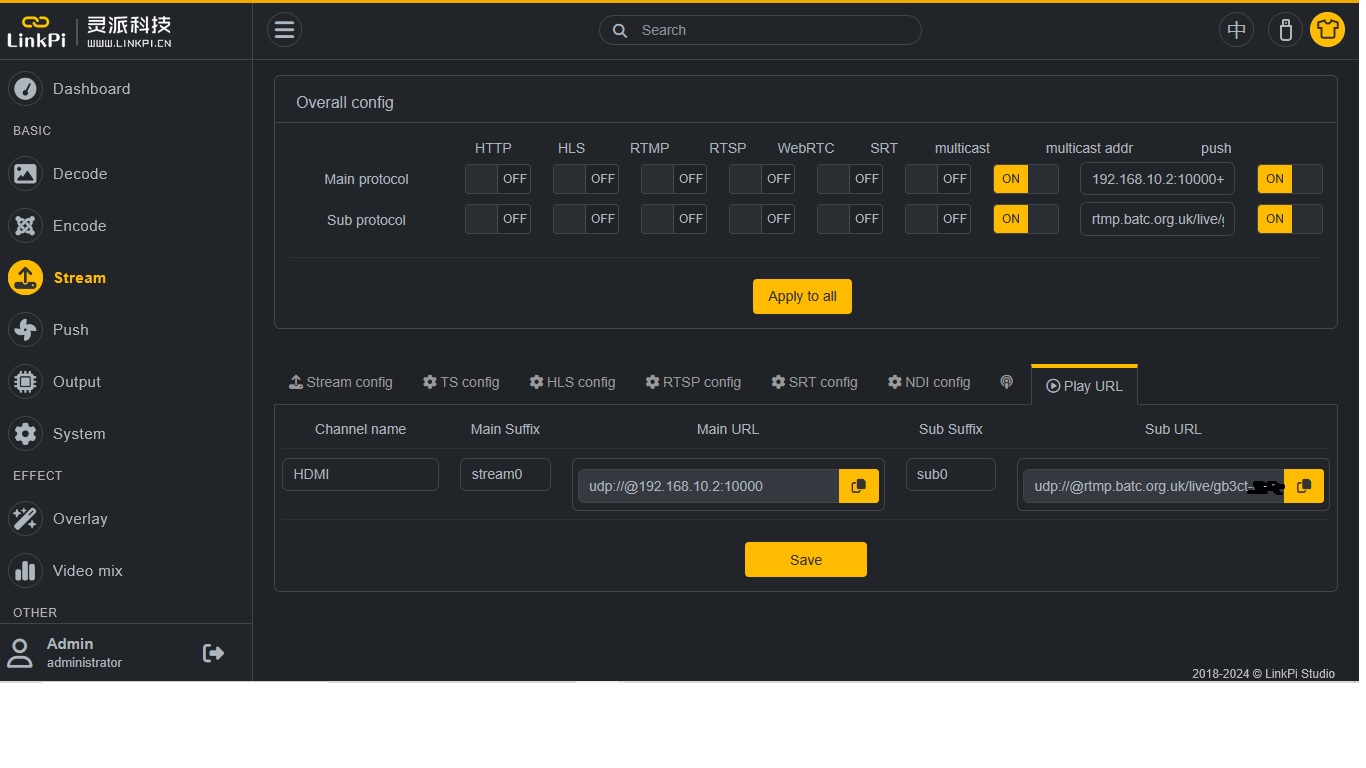This screenshot has width=1366, height=768.
Task: Switch to SRT config tab
Action: tap(814, 382)
